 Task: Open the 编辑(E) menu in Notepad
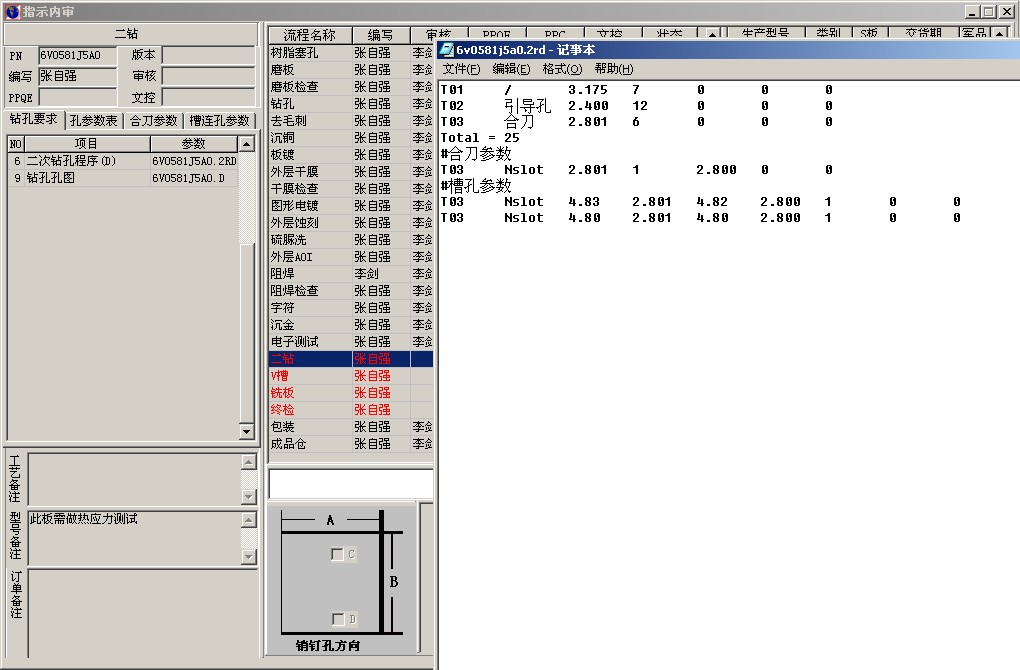(511, 69)
